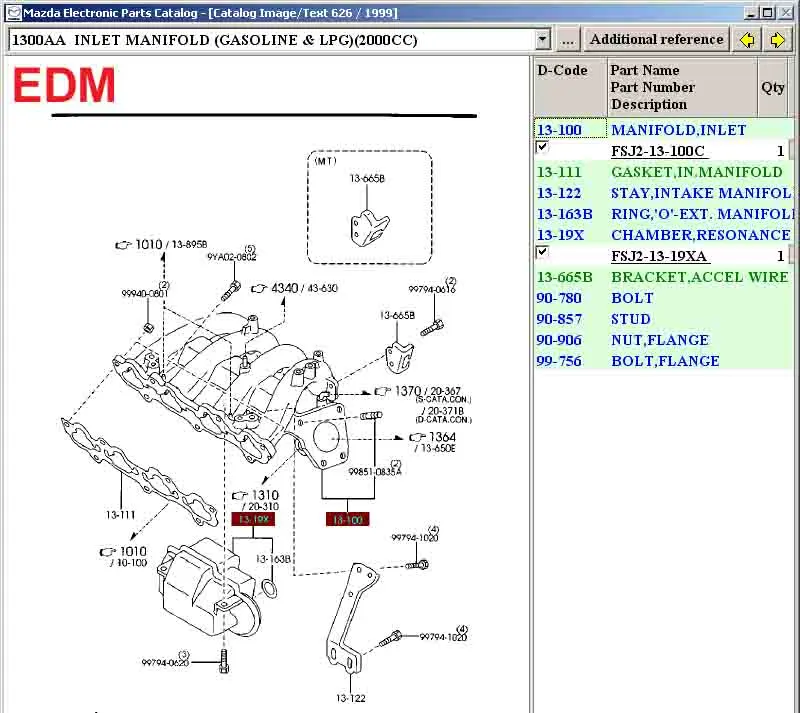Minimize the Mazda Electronic Parts Catalog window
This screenshot has width=800, height=713.
tap(749, 13)
